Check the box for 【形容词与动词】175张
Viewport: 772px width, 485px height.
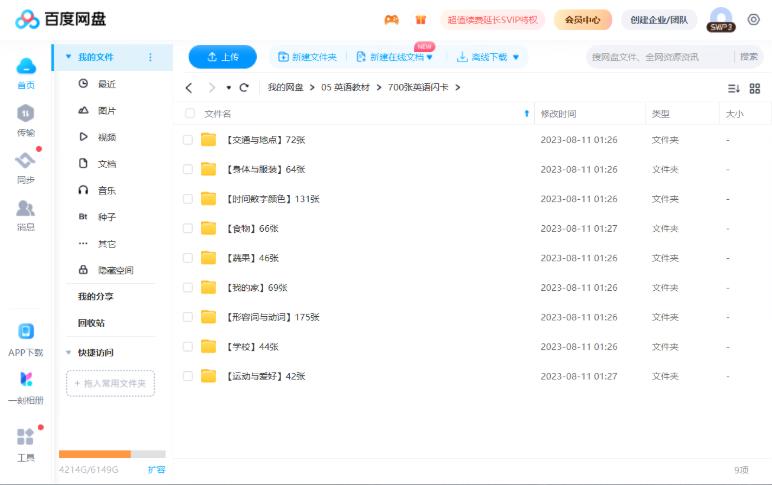pyautogui.click(x=188, y=317)
